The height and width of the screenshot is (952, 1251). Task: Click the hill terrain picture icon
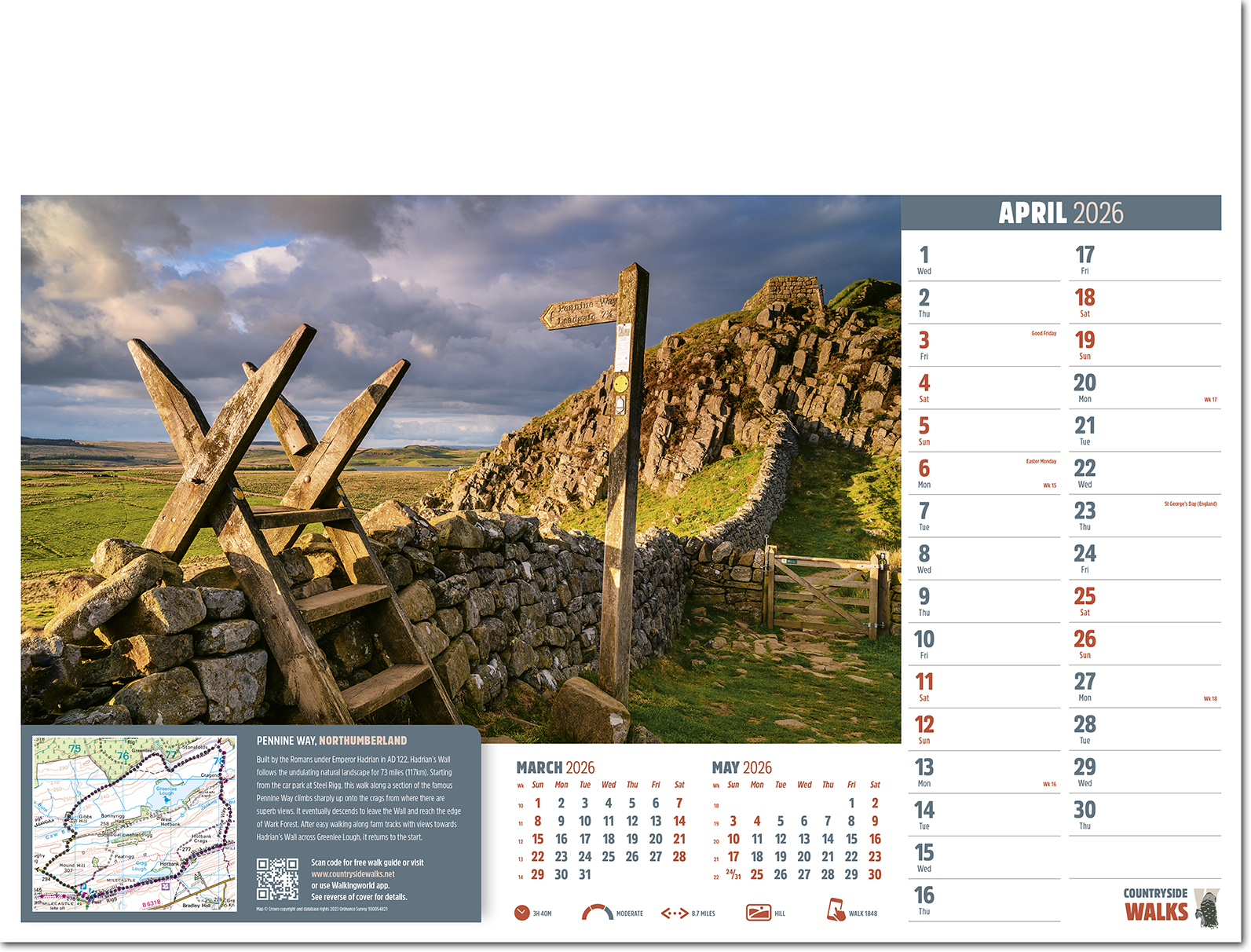click(x=759, y=913)
